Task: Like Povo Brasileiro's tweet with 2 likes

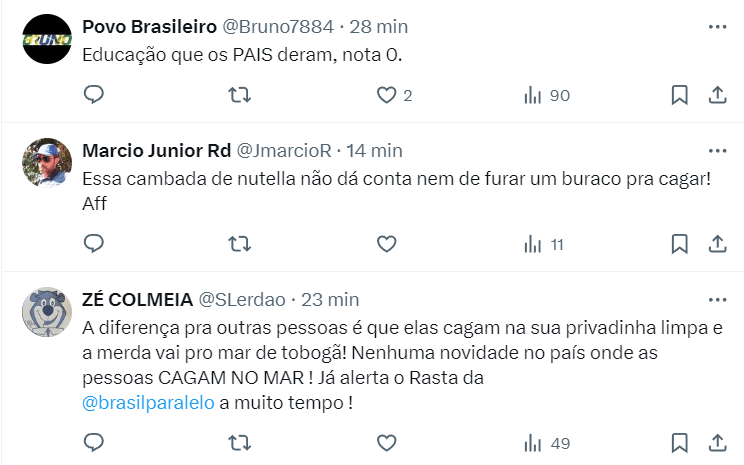Action: (x=386, y=95)
